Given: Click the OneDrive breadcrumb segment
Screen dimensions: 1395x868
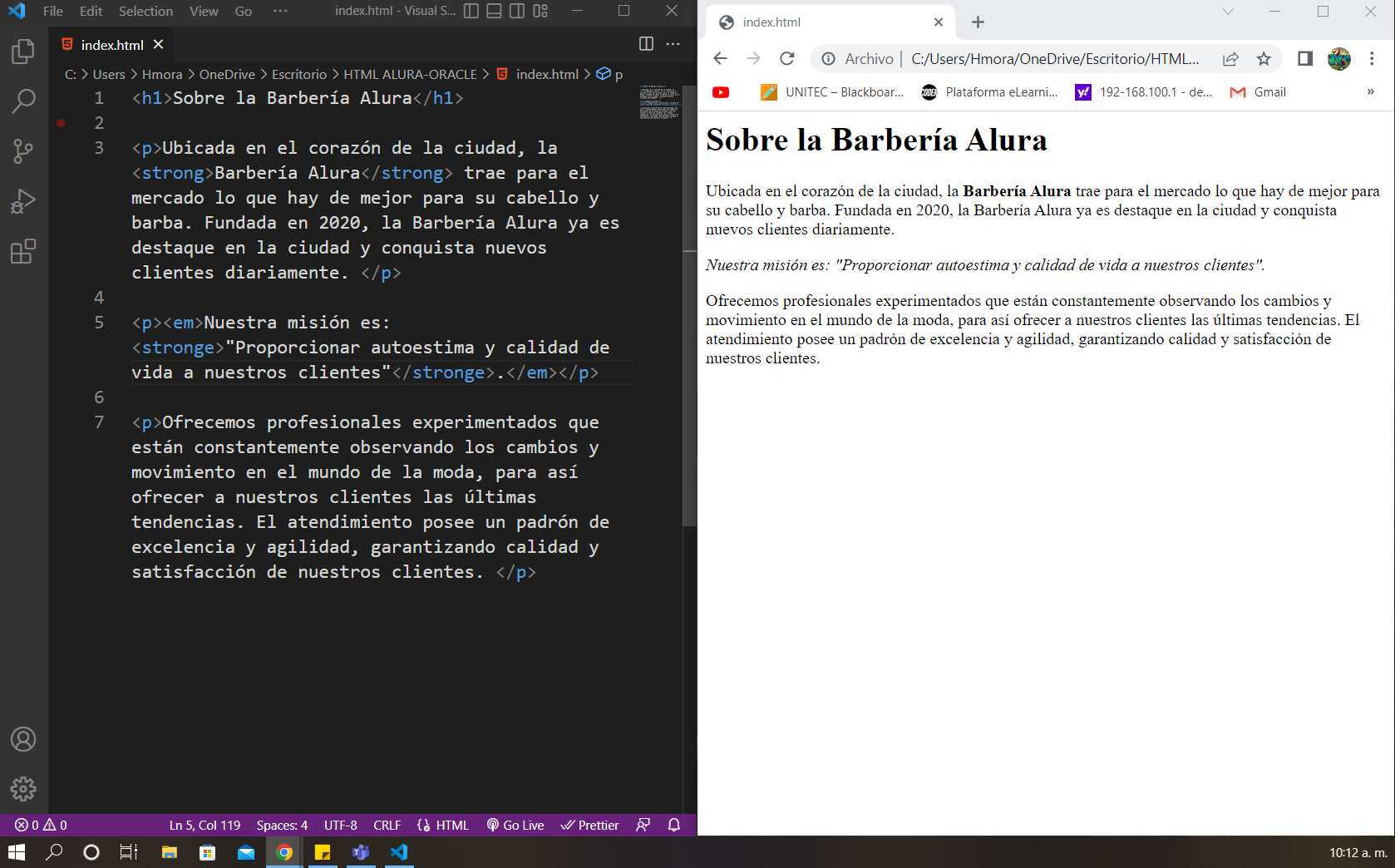Looking at the screenshot, I should point(227,74).
